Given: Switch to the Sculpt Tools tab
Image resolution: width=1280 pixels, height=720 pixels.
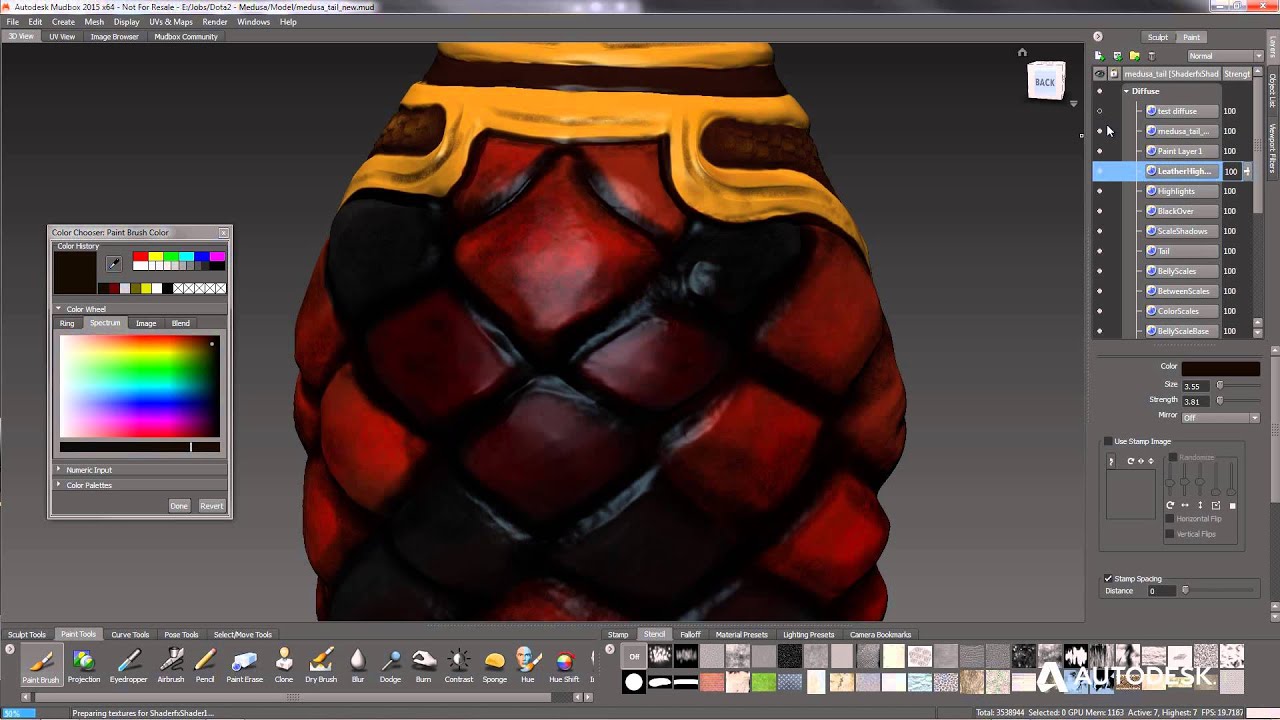Looking at the screenshot, I should point(27,634).
